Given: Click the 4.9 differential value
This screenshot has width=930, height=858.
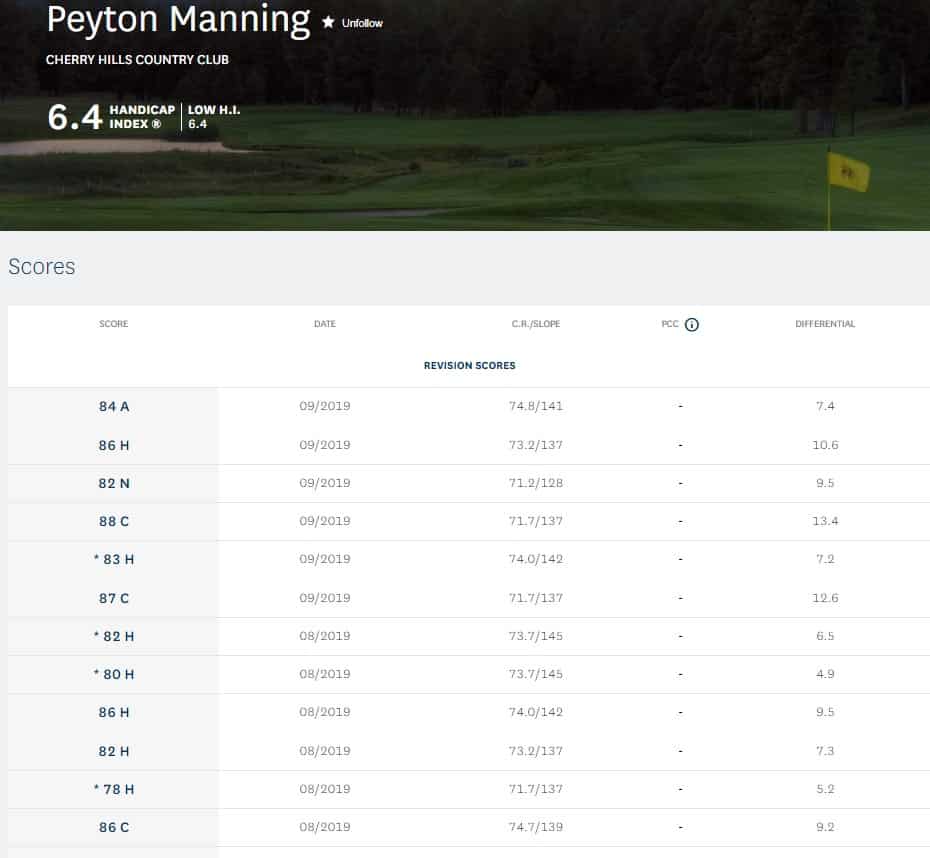Looking at the screenshot, I should (x=825, y=674).
